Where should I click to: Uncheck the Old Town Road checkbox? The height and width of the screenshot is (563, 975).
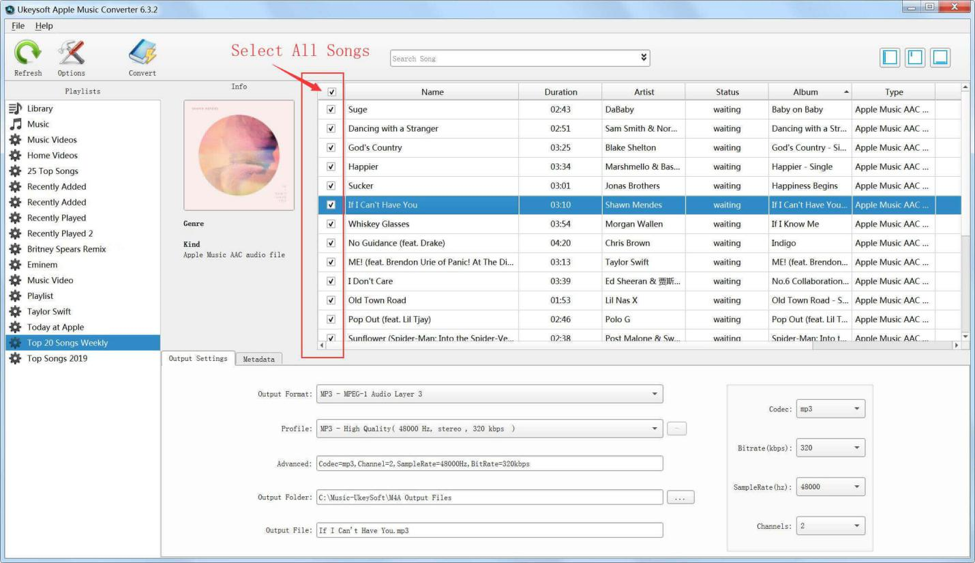click(331, 300)
